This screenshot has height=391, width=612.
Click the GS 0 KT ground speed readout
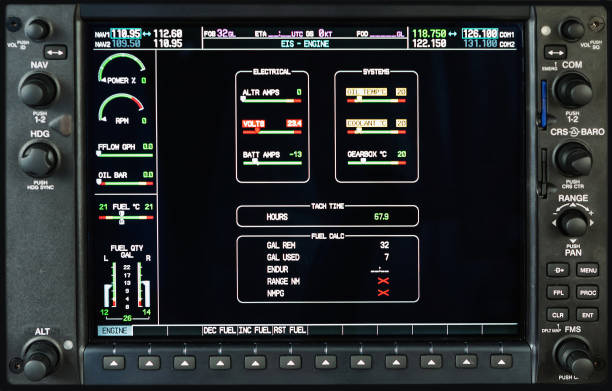coord(318,34)
